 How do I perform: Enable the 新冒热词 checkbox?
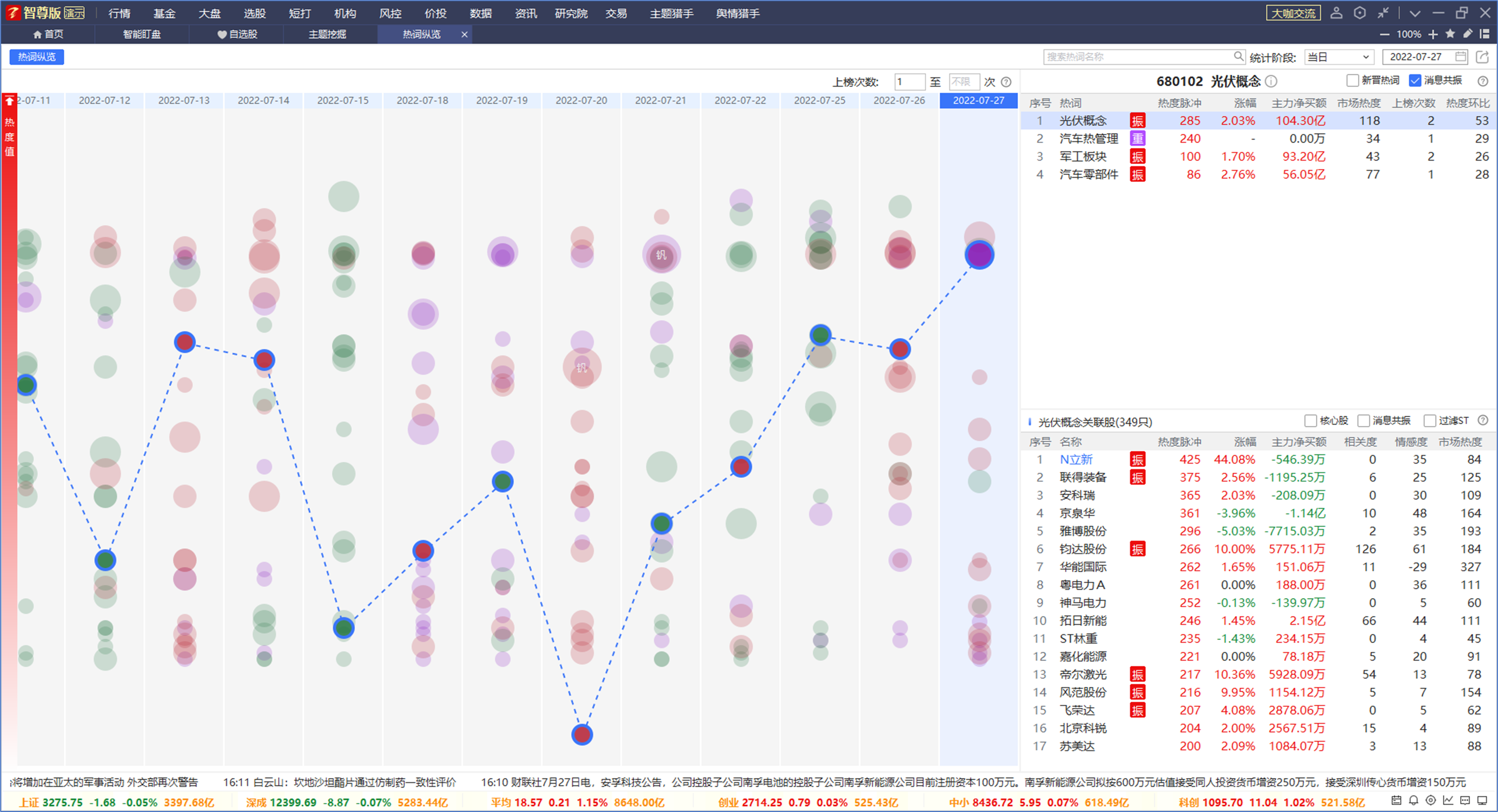click(x=1352, y=80)
